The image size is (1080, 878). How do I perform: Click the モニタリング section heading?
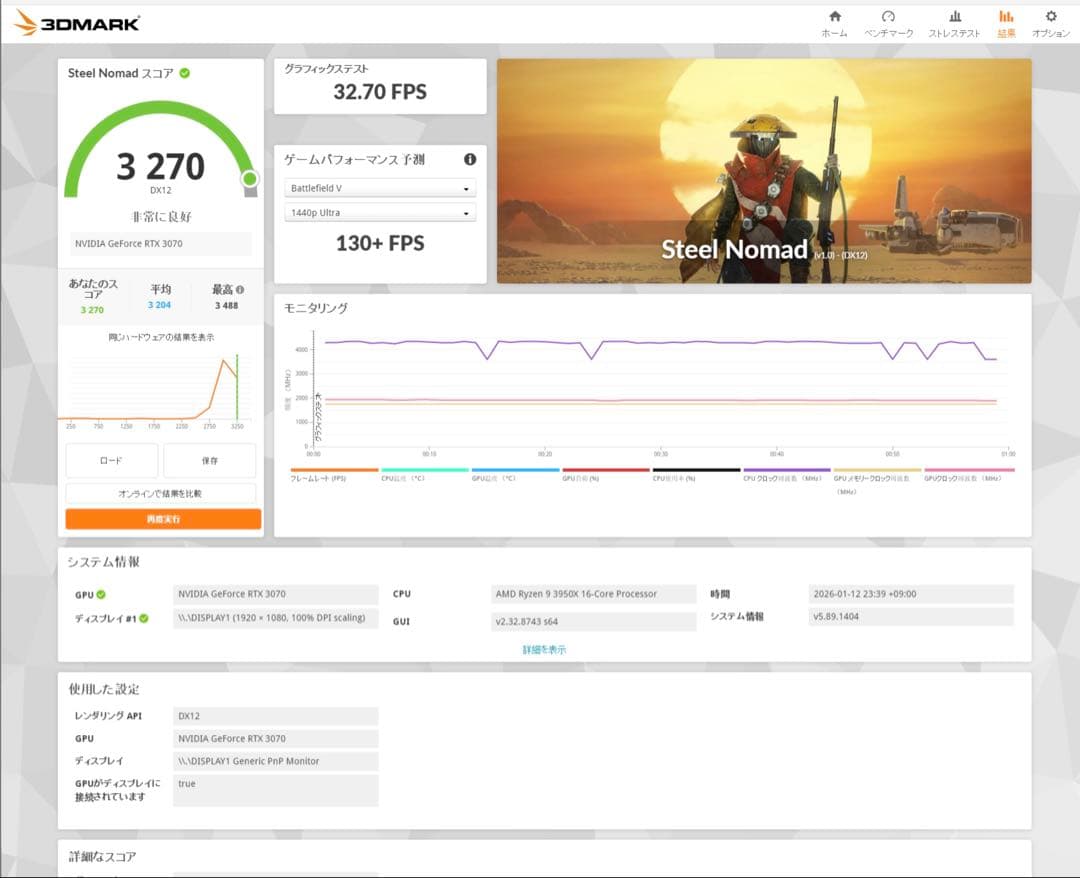point(316,308)
